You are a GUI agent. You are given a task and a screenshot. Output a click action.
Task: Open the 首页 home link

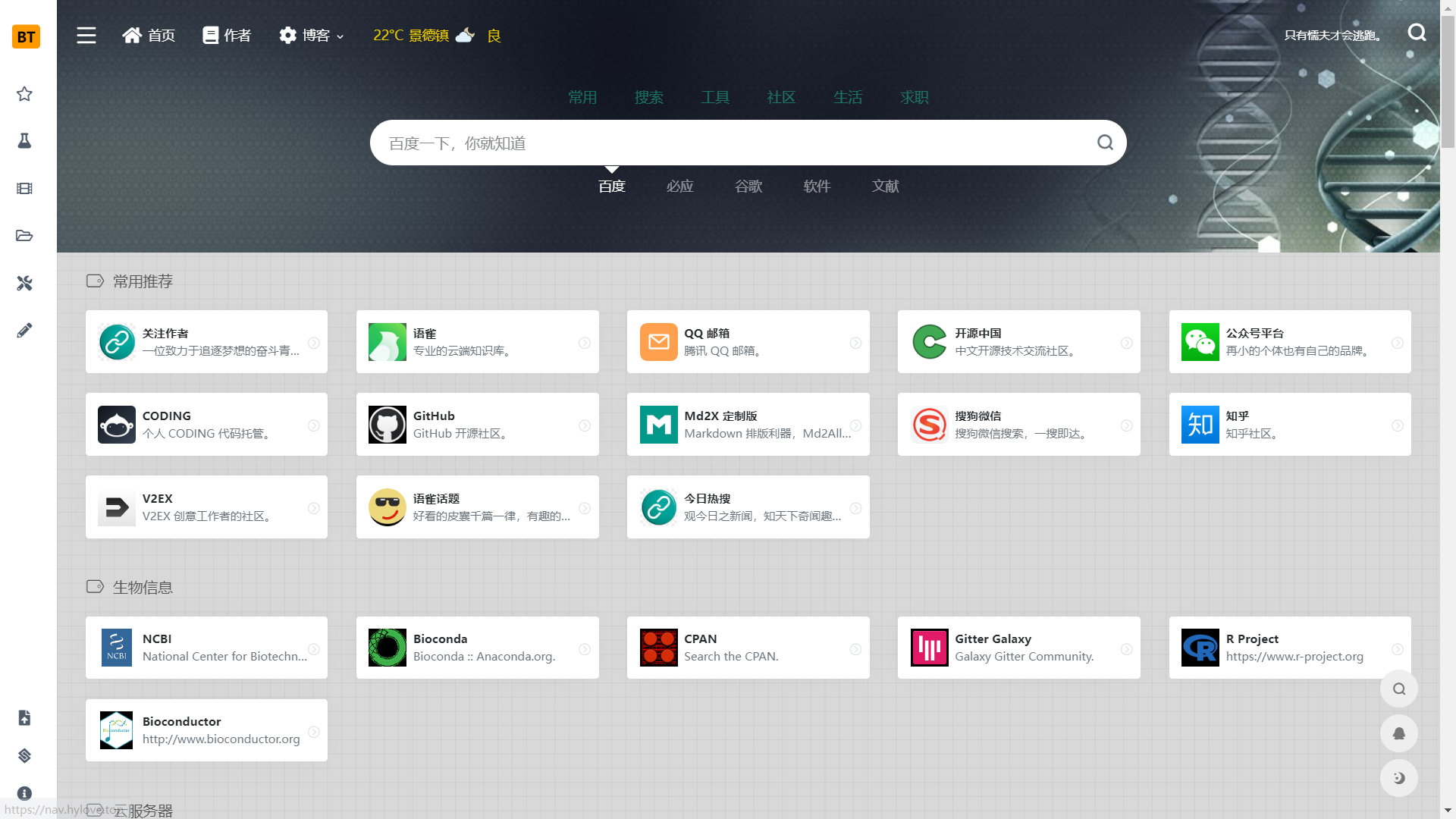click(x=149, y=36)
